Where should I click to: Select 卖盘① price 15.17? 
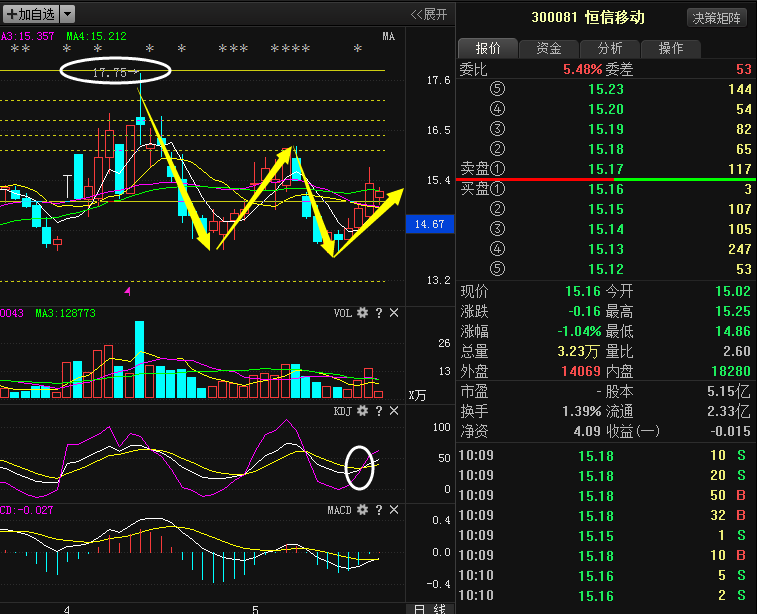coord(606,169)
